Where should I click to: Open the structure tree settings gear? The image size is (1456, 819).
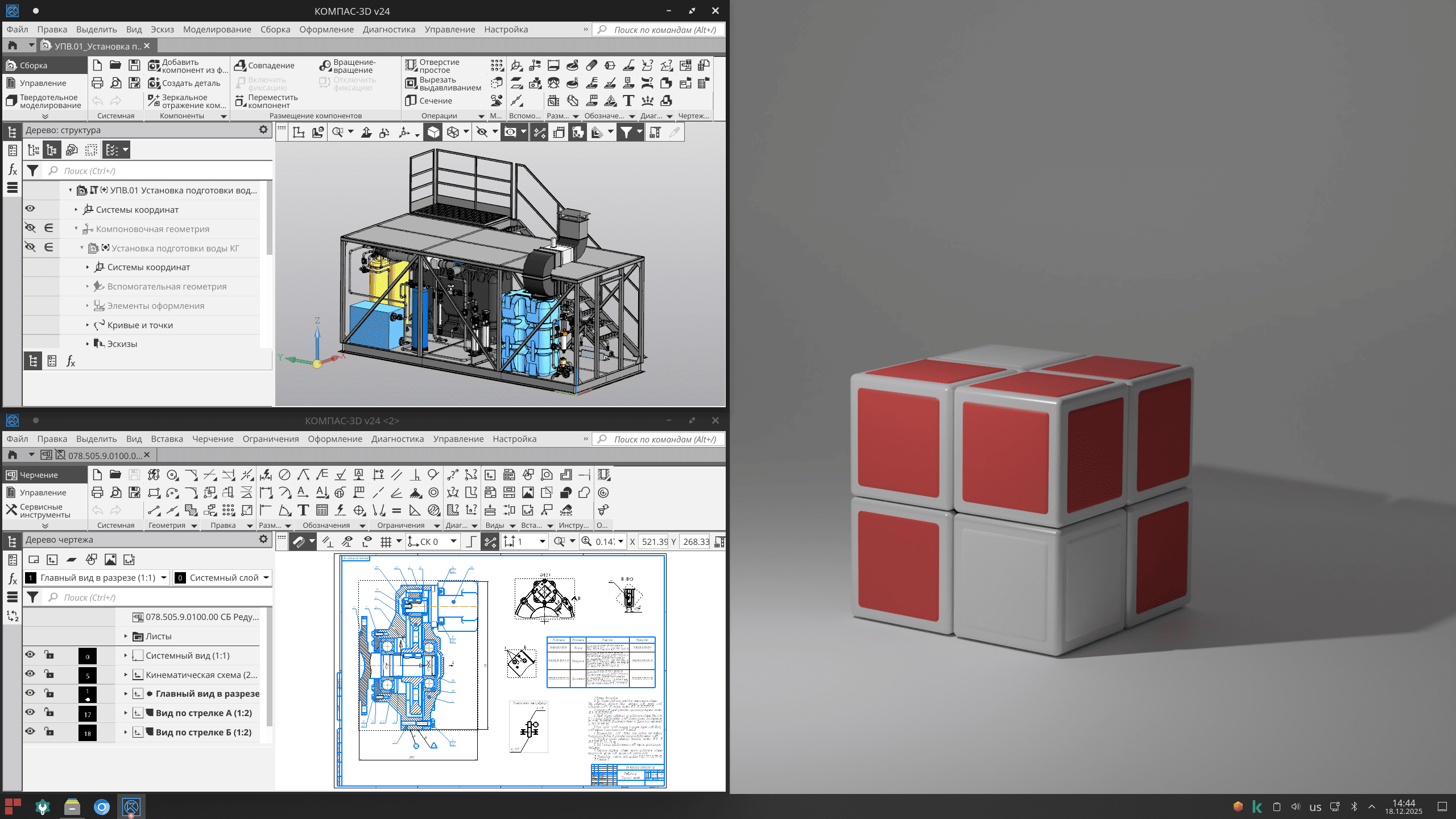(x=263, y=130)
